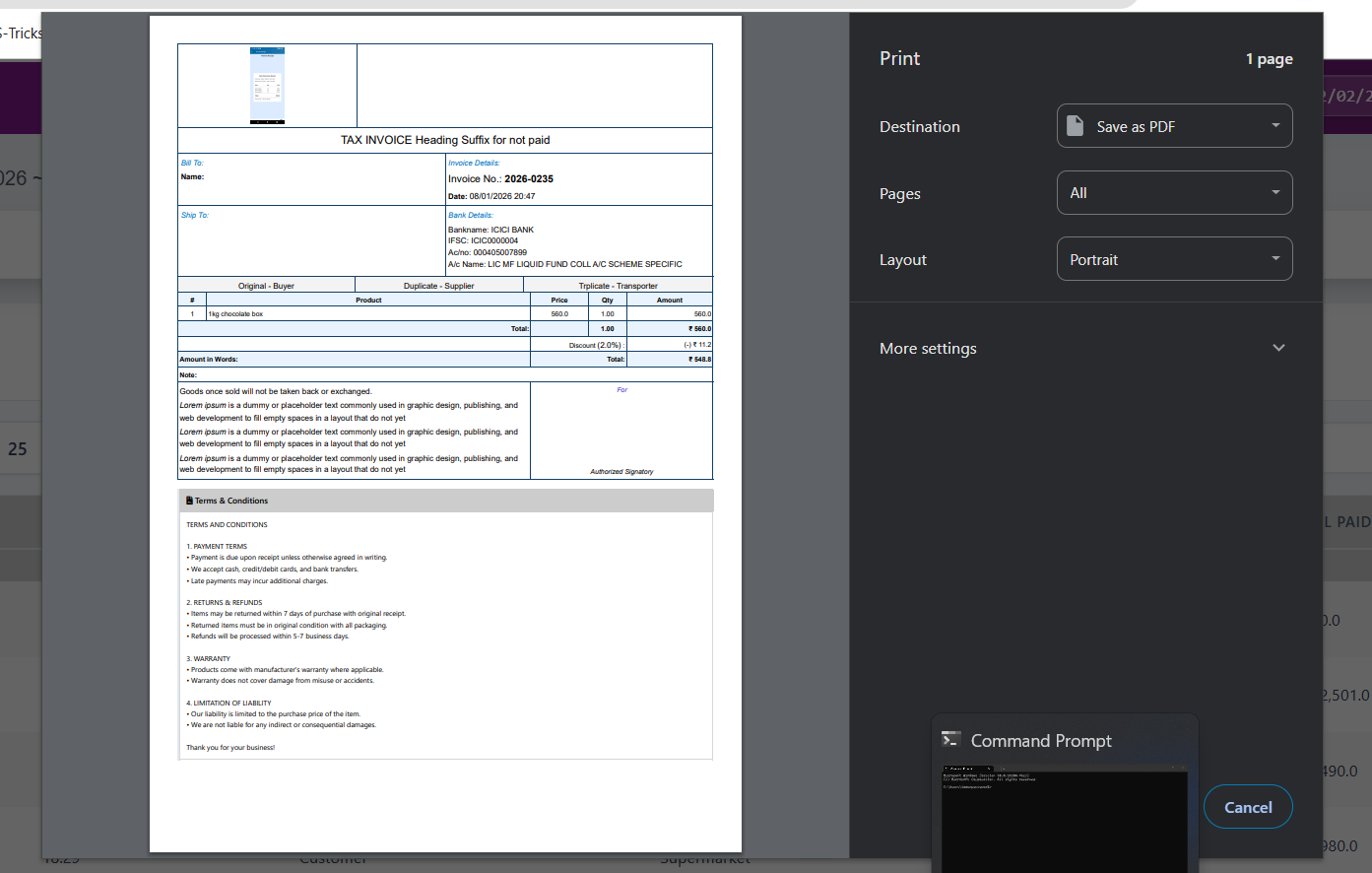Click the Triplicate - Transporter copy label
The image size is (1372, 873).
coord(618,286)
